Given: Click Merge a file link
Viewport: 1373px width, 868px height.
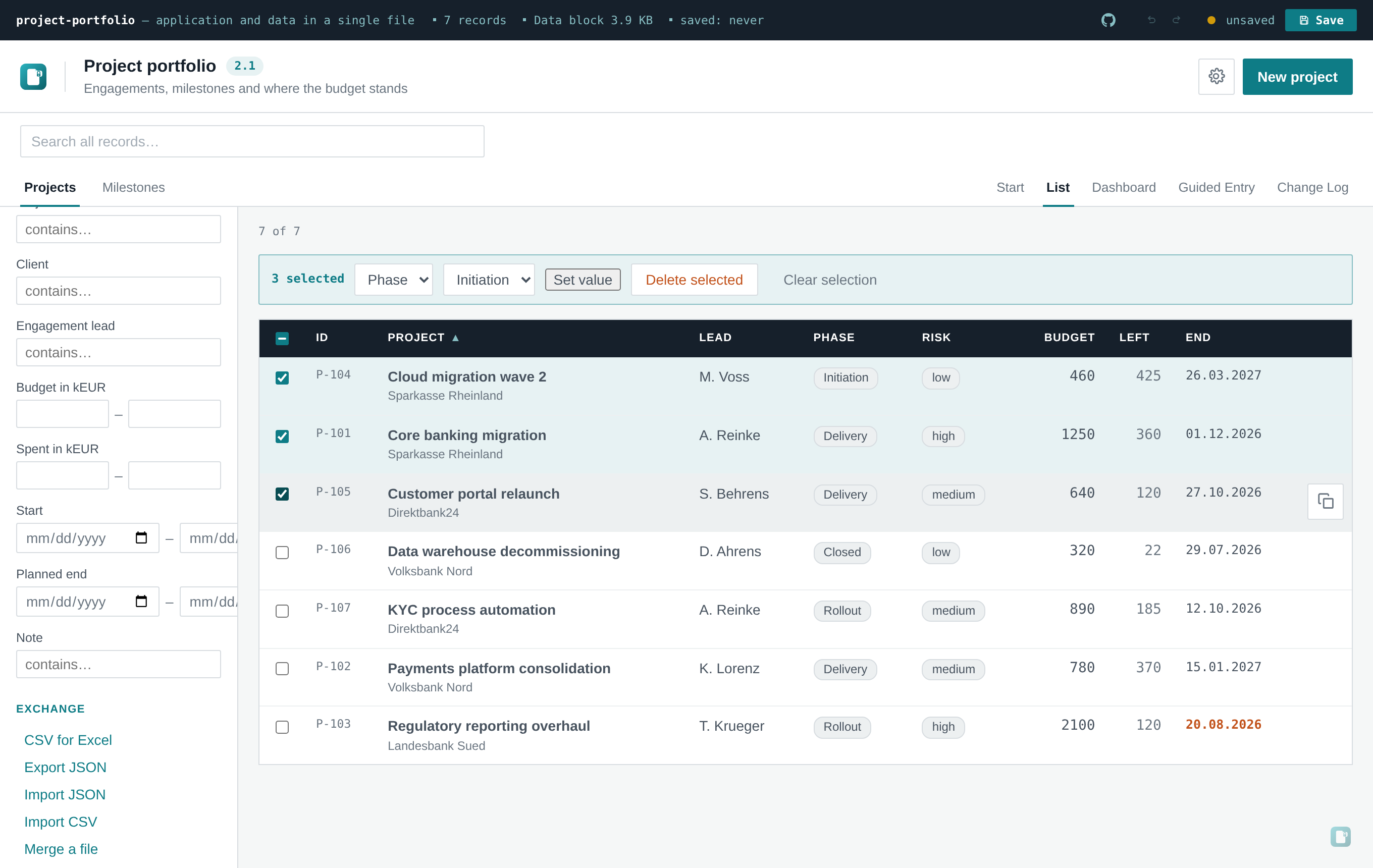Looking at the screenshot, I should click(61, 849).
